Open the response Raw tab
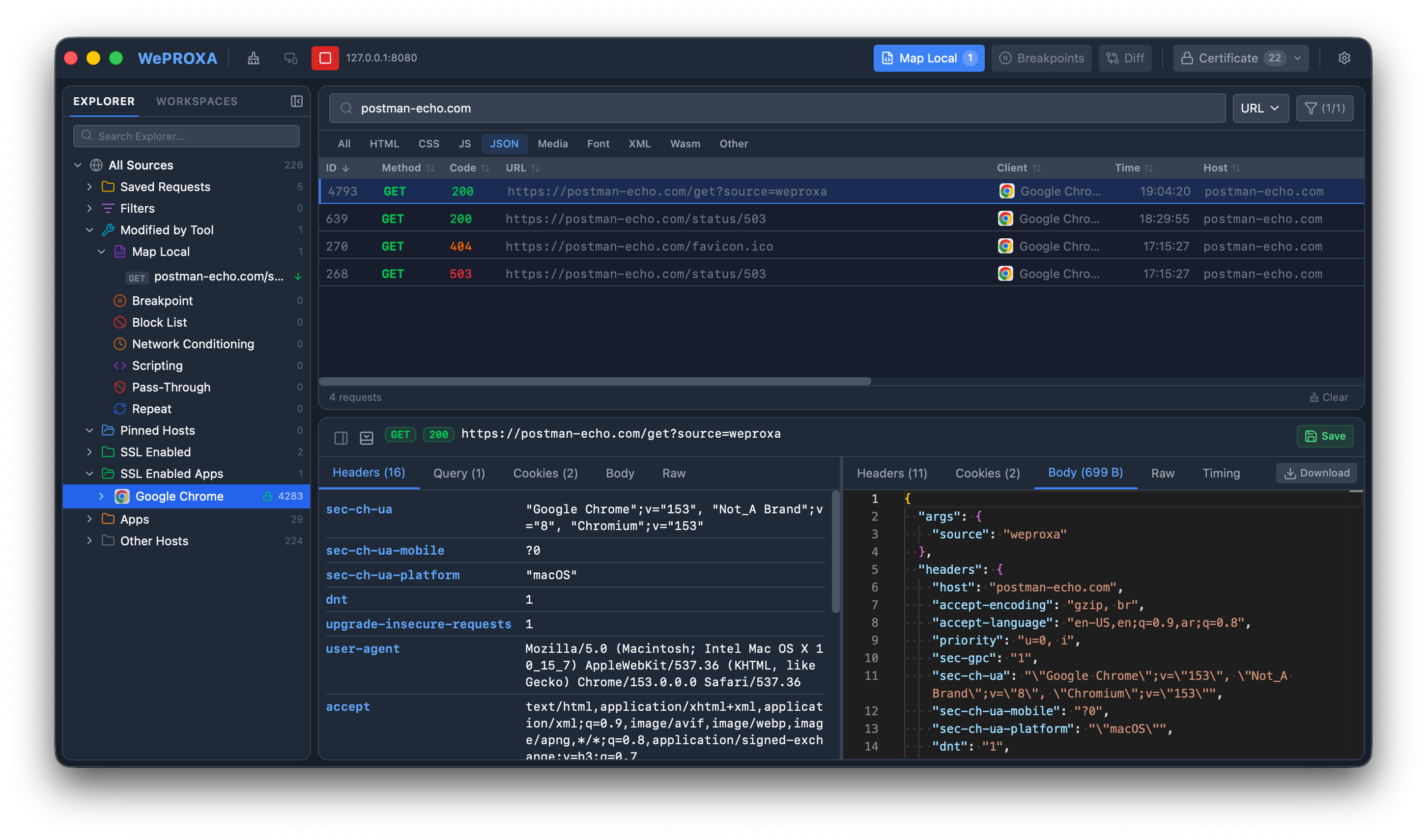1427x840 pixels. coord(1162,473)
